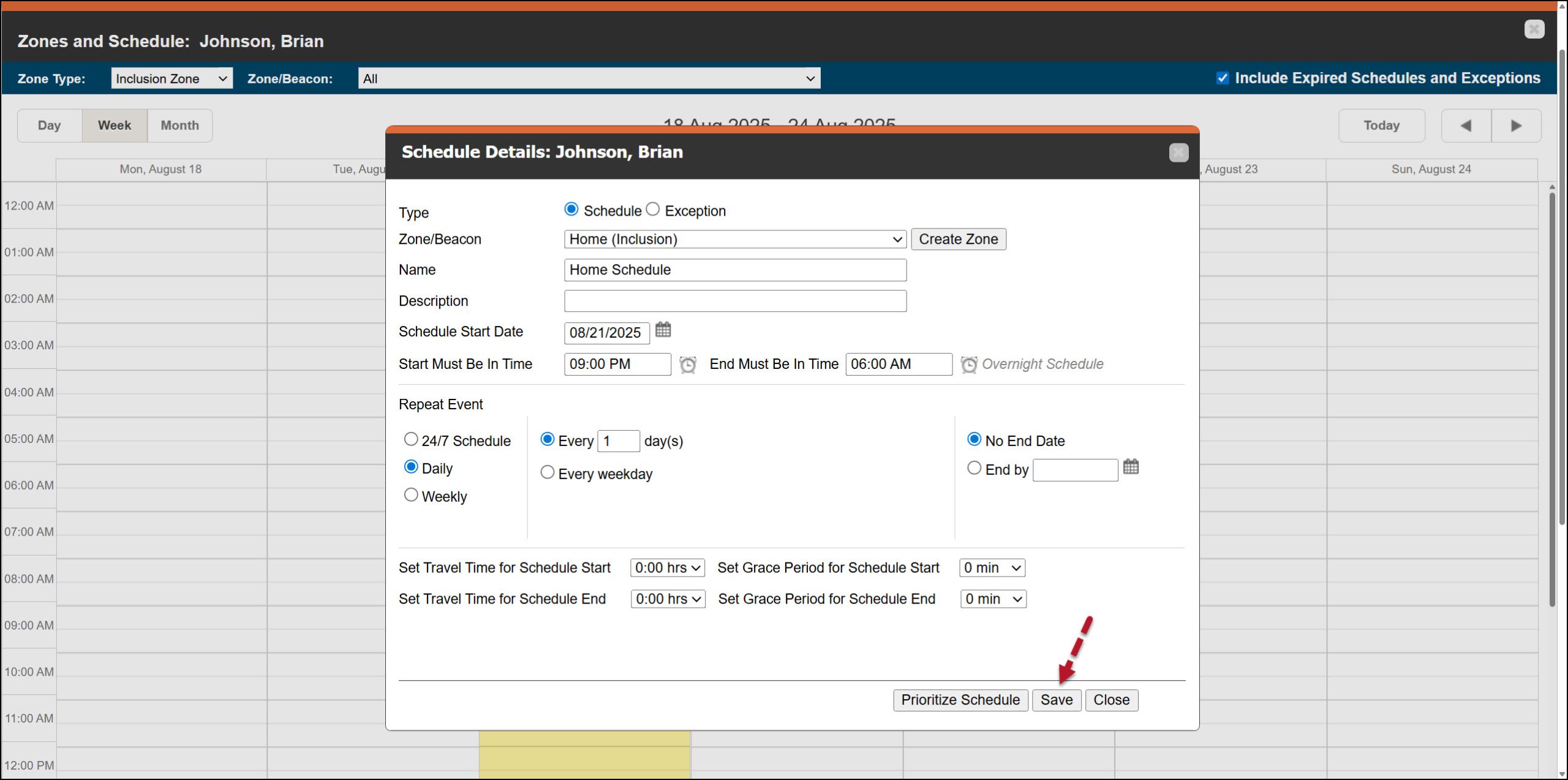
Task: Select the Exception type radio button
Action: [x=653, y=210]
